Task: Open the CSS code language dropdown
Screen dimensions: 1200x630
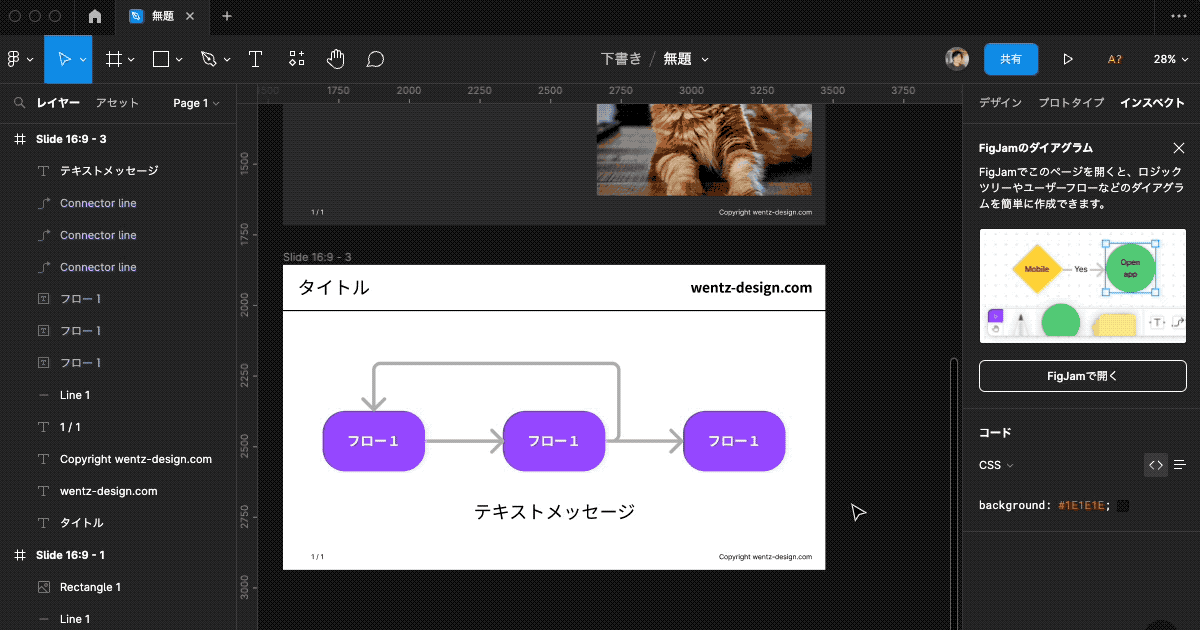Action: click(x=996, y=464)
